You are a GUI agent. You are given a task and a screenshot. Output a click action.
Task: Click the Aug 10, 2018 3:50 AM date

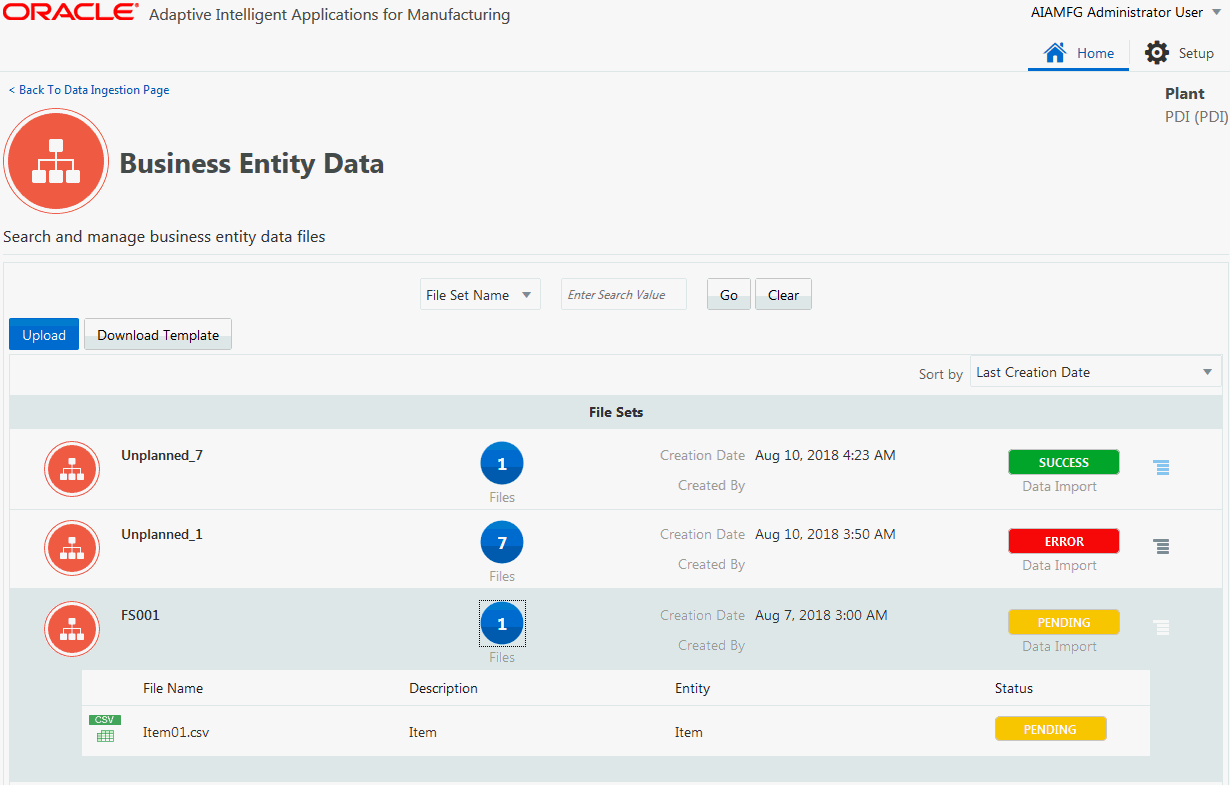pyautogui.click(x=825, y=534)
